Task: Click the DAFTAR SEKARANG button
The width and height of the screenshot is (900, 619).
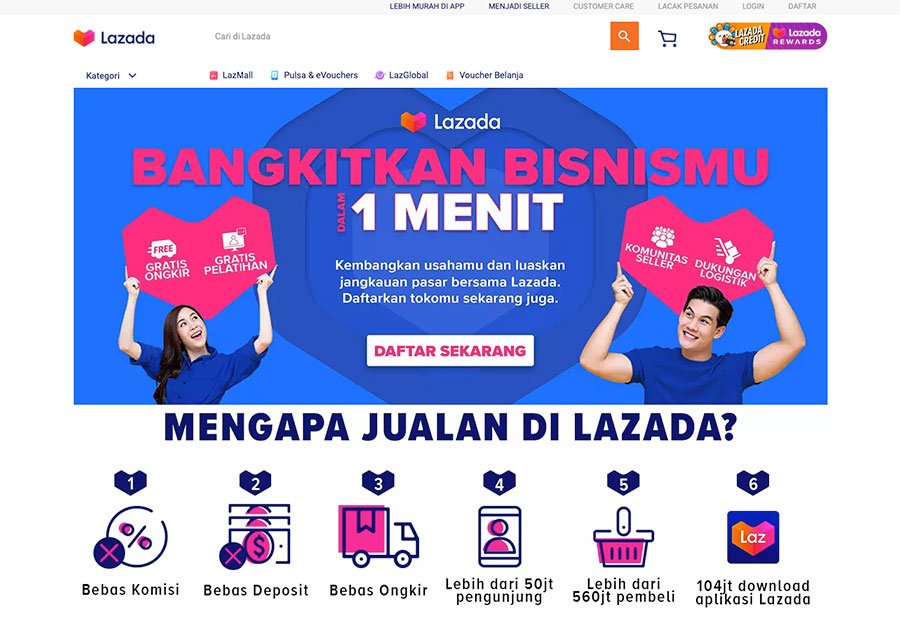Action: tap(450, 350)
